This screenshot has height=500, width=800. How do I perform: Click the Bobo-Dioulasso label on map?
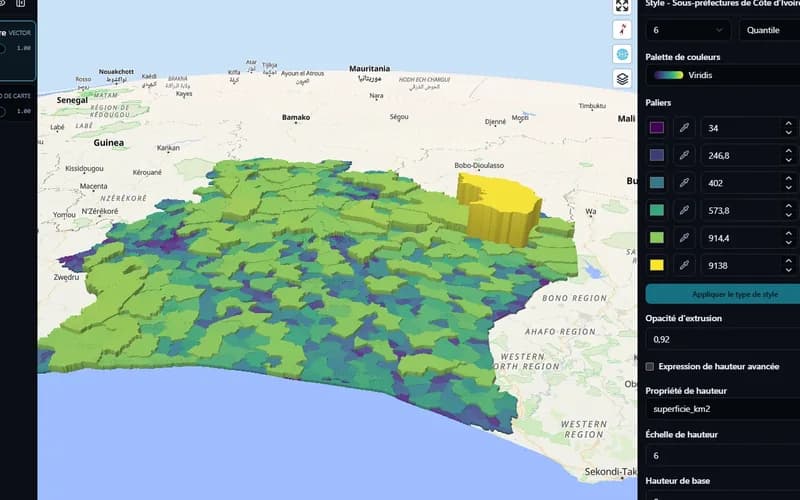pos(479,165)
